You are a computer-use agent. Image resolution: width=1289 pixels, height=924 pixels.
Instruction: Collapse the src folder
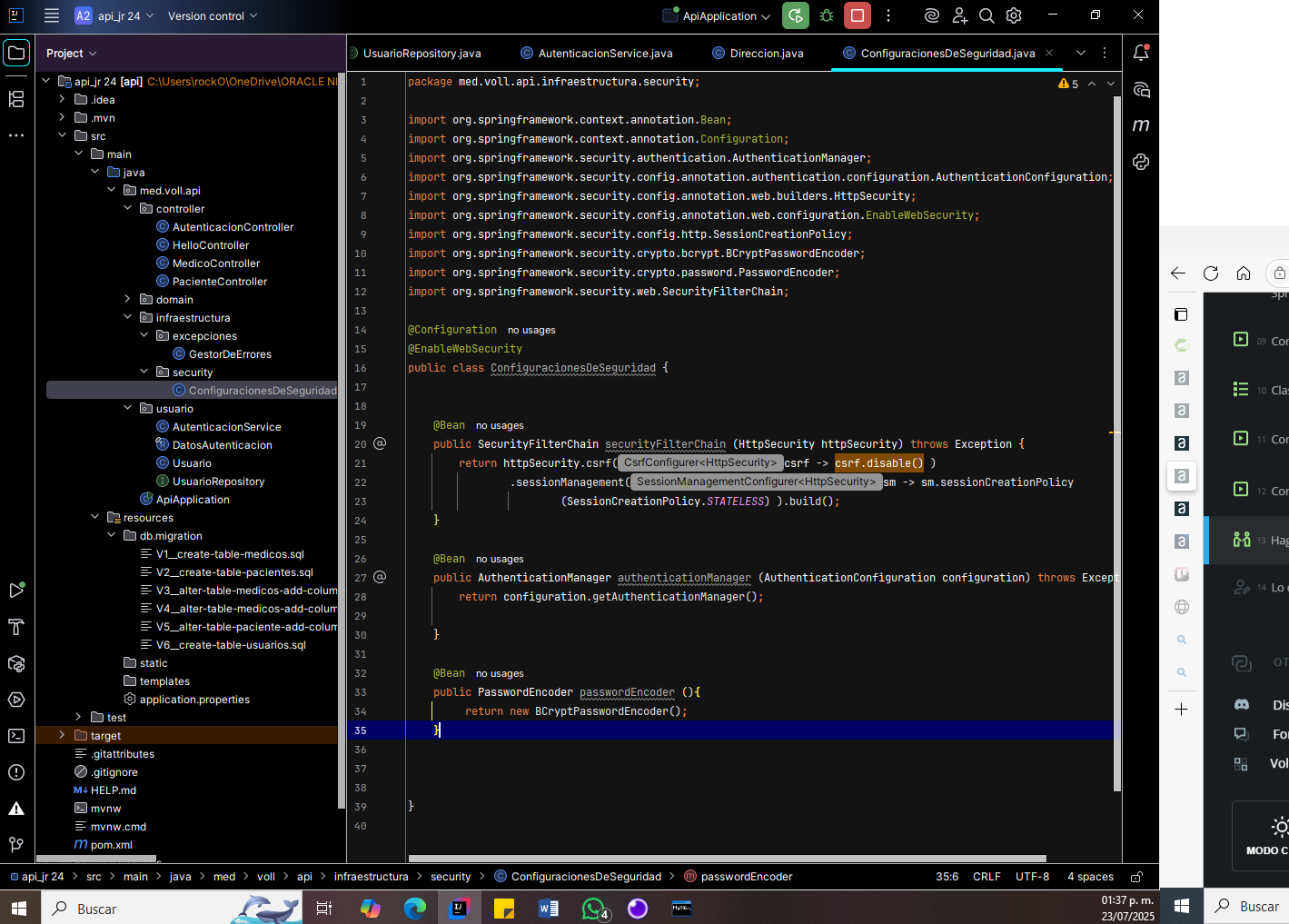coord(62,135)
